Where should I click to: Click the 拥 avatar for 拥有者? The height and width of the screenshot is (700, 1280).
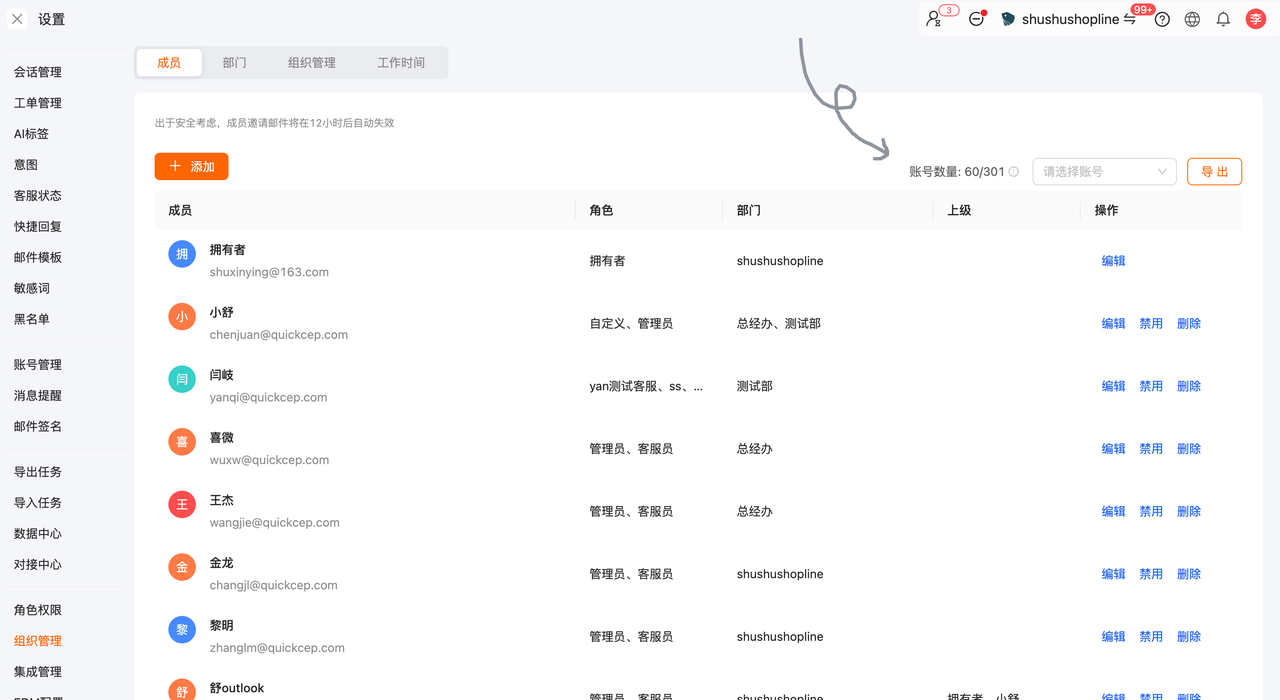[182, 255]
